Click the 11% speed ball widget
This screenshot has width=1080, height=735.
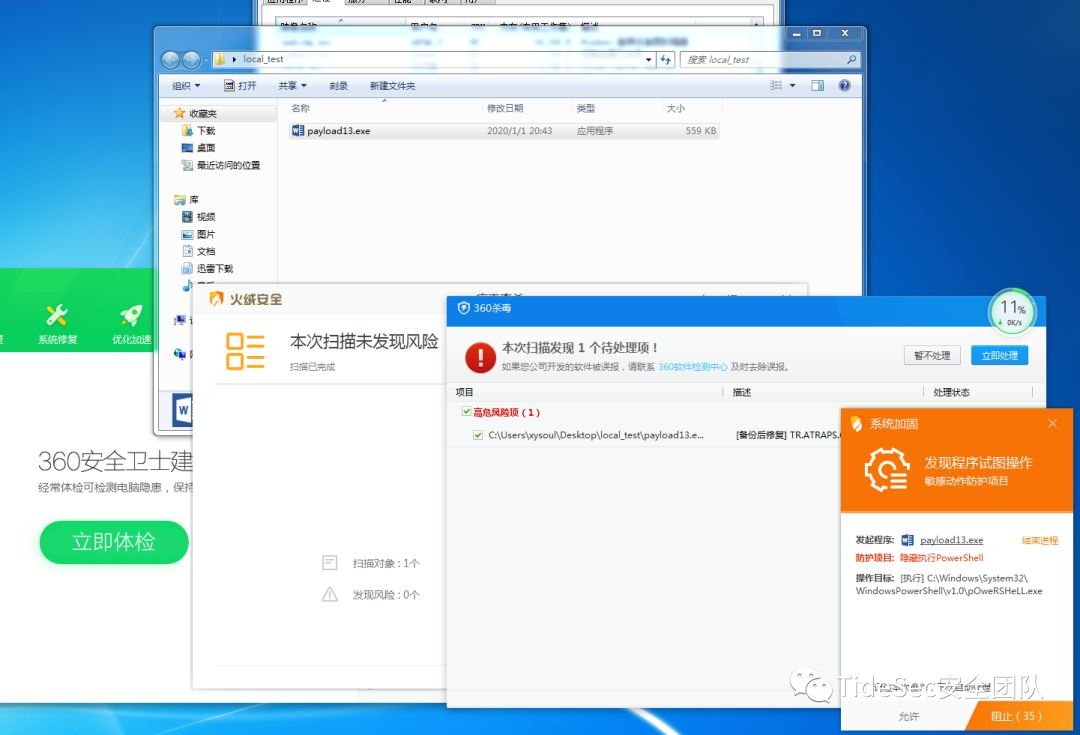coord(1012,312)
